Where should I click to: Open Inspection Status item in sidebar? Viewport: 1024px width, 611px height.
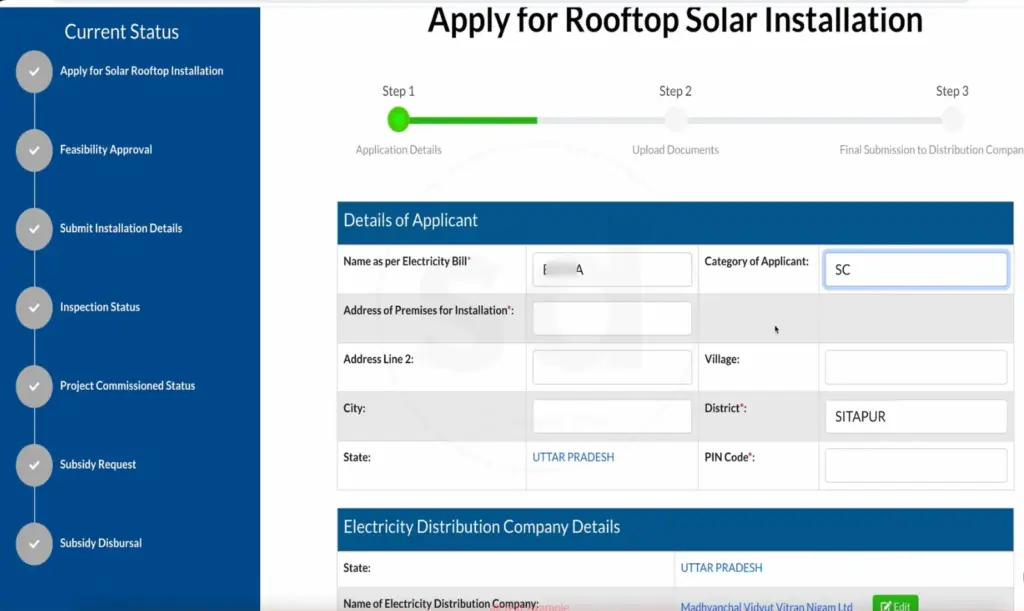click(x=100, y=307)
